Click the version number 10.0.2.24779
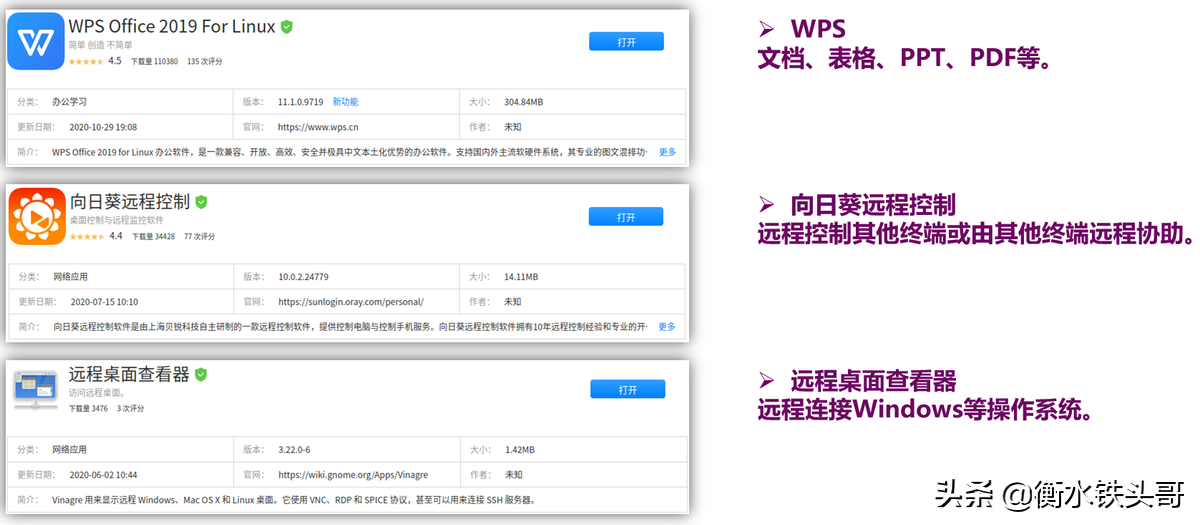The width and height of the screenshot is (1200, 525). pyautogui.click(x=303, y=277)
